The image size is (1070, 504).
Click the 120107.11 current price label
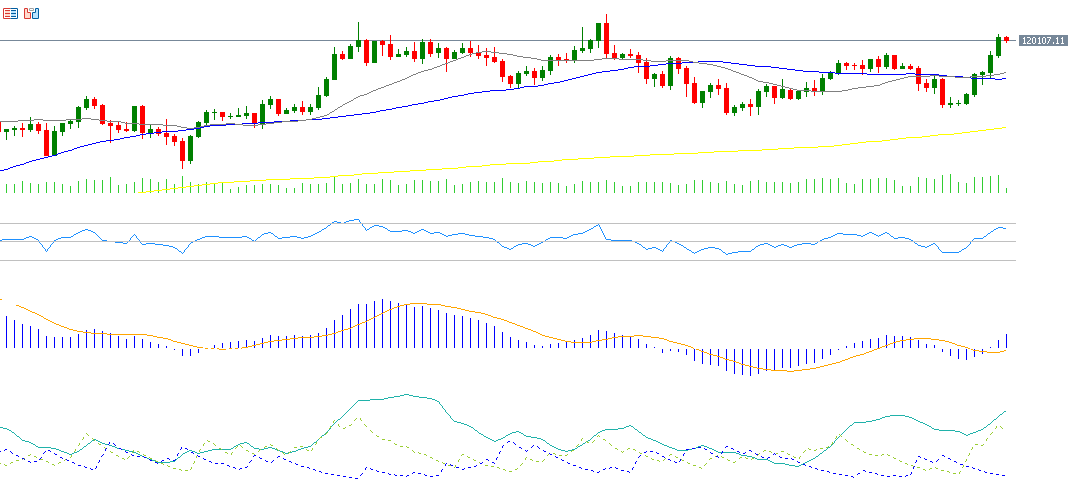(x=1043, y=41)
